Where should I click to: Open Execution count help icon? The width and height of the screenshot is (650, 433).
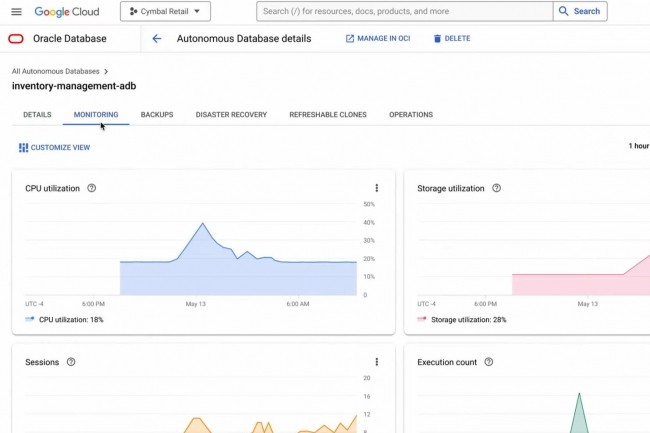(x=489, y=362)
